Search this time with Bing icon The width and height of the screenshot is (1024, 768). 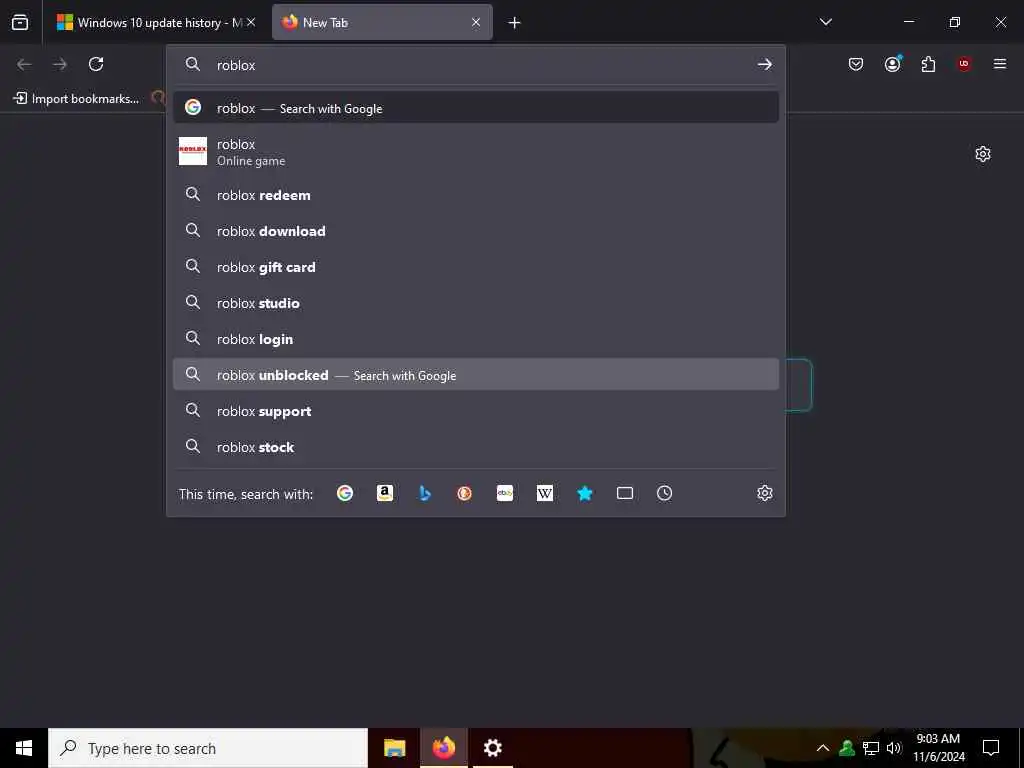[x=425, y=493]
